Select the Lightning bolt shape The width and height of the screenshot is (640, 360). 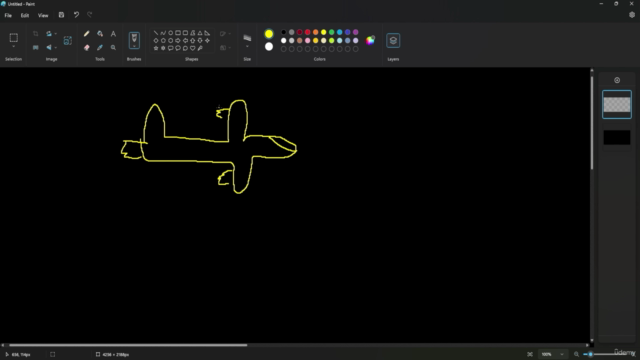click(x=200, y=48)
